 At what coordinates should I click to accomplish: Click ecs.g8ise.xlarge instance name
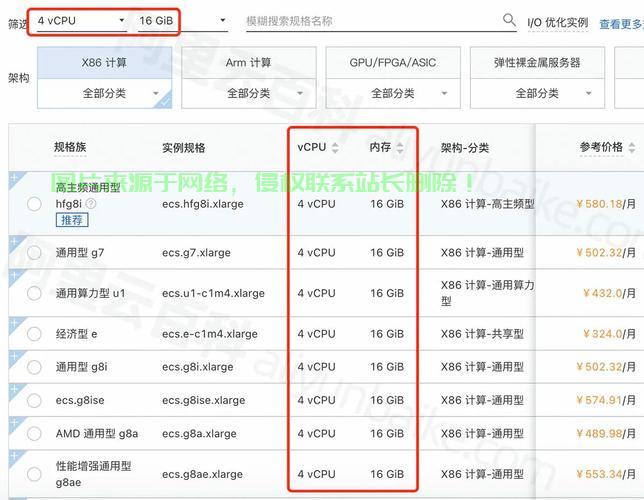[x=203, y=400]
